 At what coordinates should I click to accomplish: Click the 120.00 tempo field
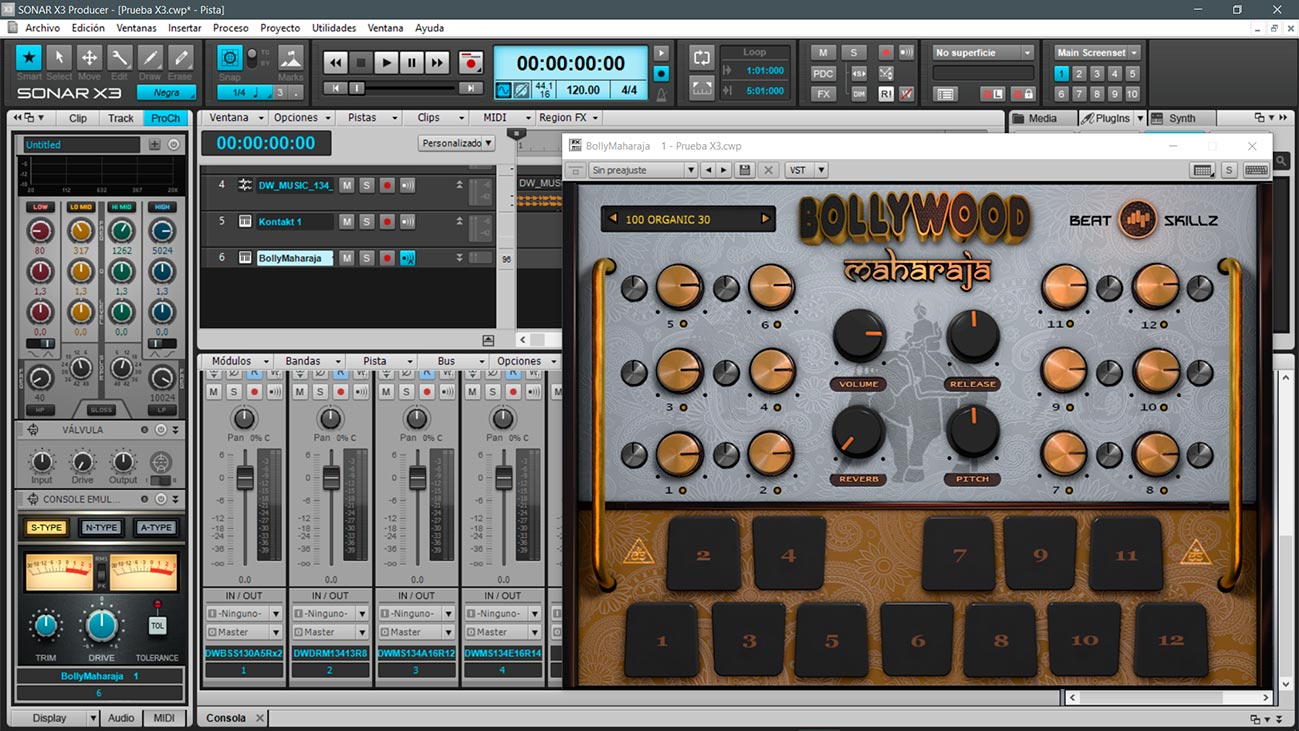click(x=584, y=90)
